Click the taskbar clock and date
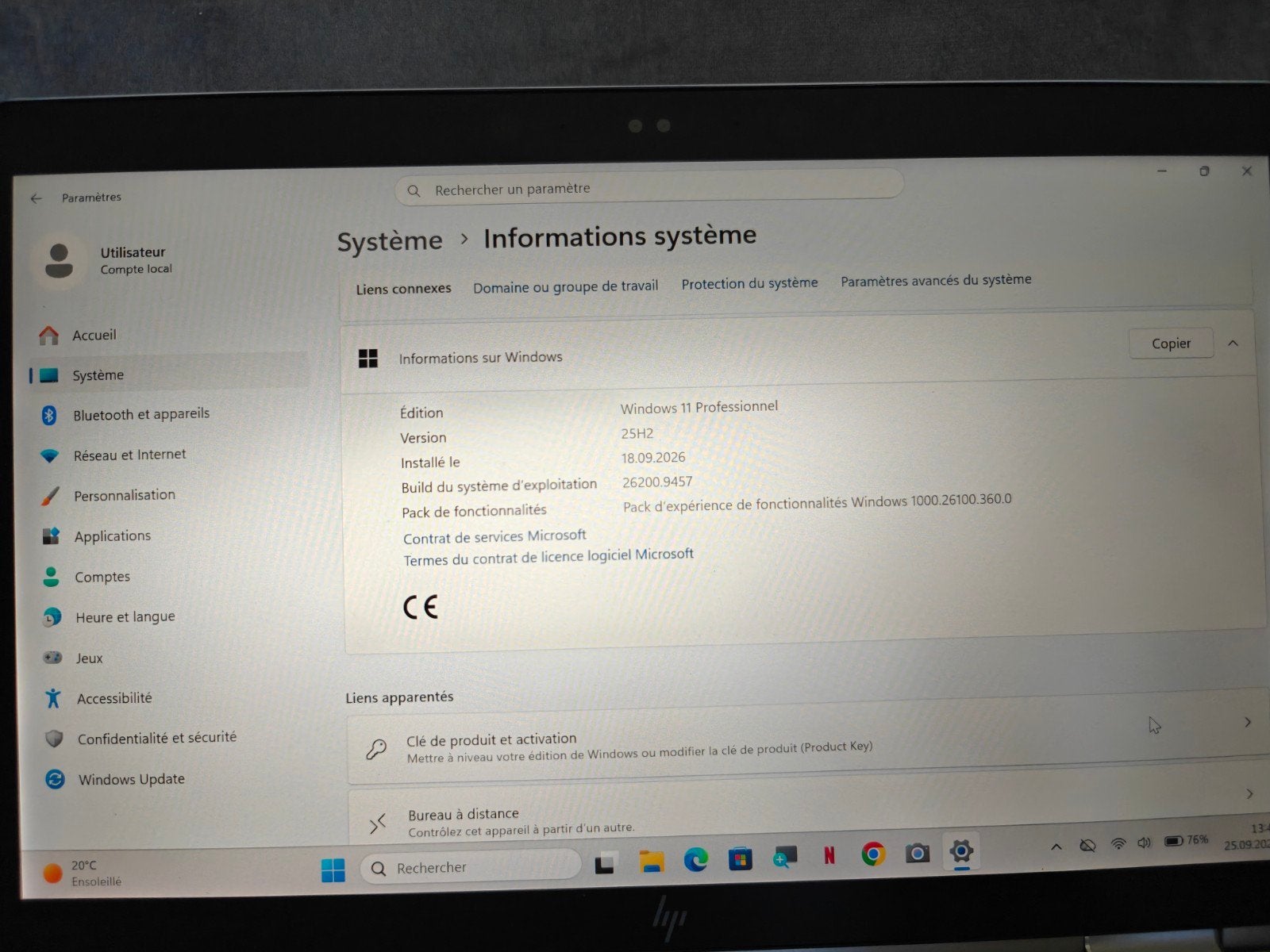1270x952 pixels. tap(1248, 838)
